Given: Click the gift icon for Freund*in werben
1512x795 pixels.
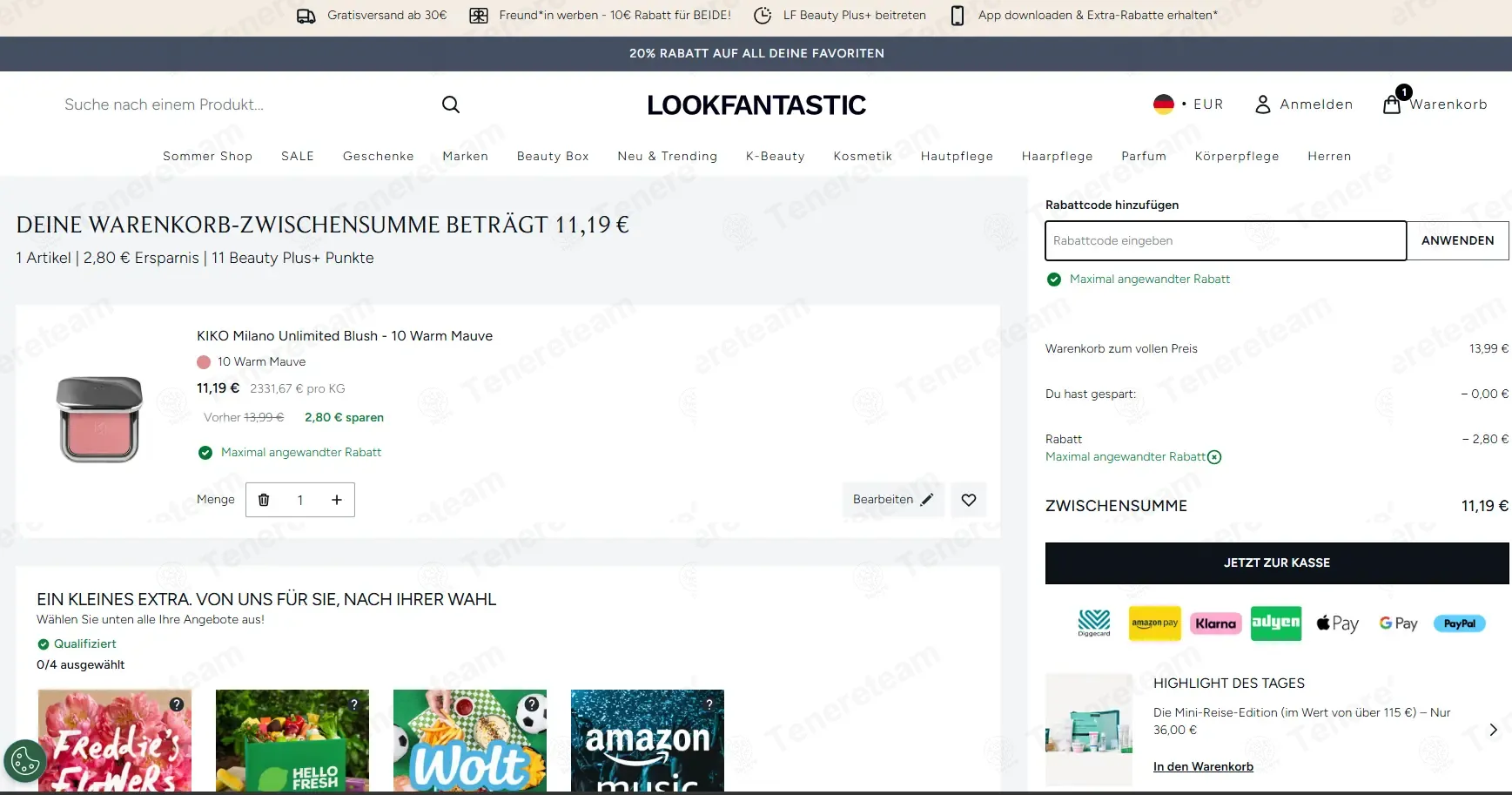Looking at the screenshot, I should [x=479, y=16].
